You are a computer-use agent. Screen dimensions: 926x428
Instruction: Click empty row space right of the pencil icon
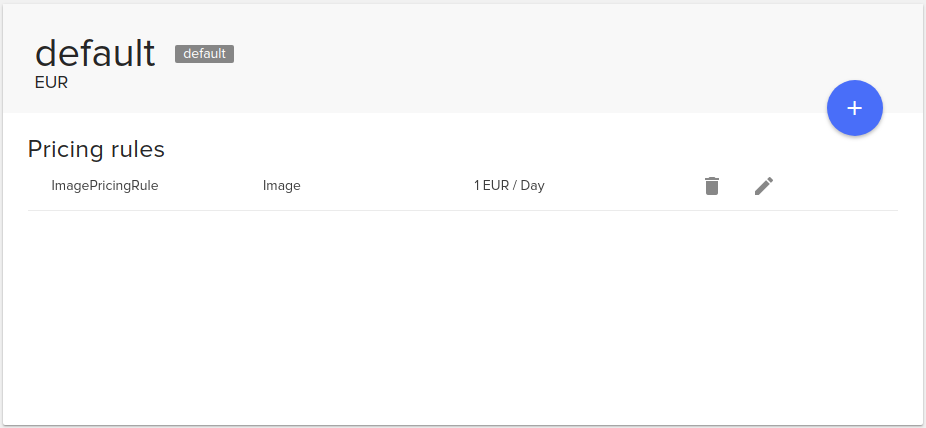point(840,186)
